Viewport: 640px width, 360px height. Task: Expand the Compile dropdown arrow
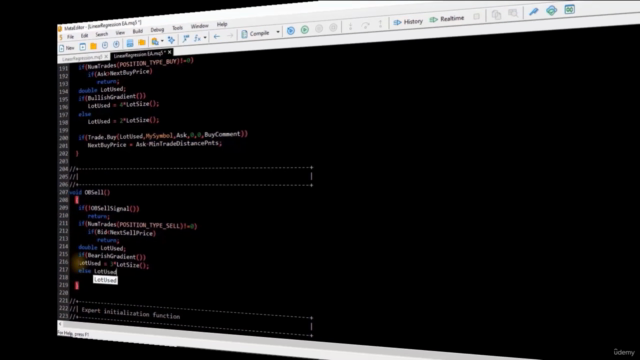(278, 32)
